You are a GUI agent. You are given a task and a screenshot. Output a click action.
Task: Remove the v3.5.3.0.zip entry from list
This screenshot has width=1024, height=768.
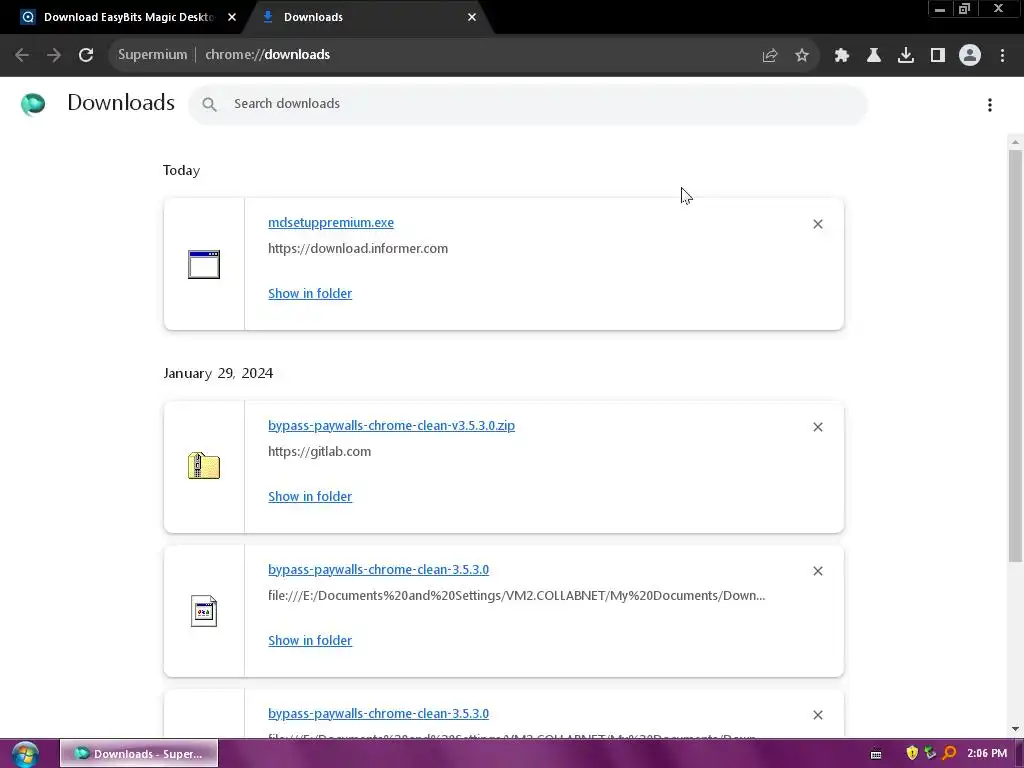[818, 427]
